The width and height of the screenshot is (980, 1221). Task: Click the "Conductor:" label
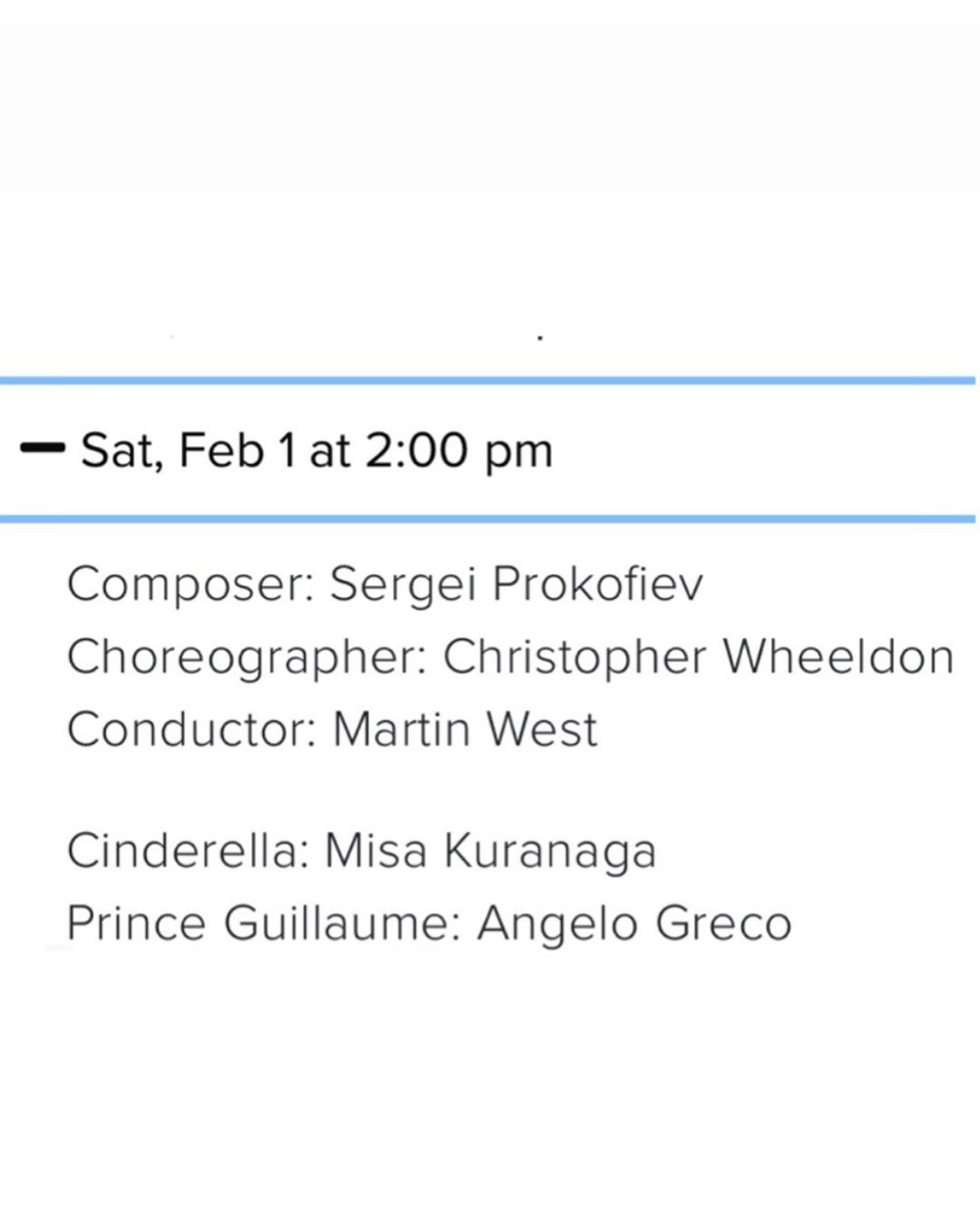point(191,729)
